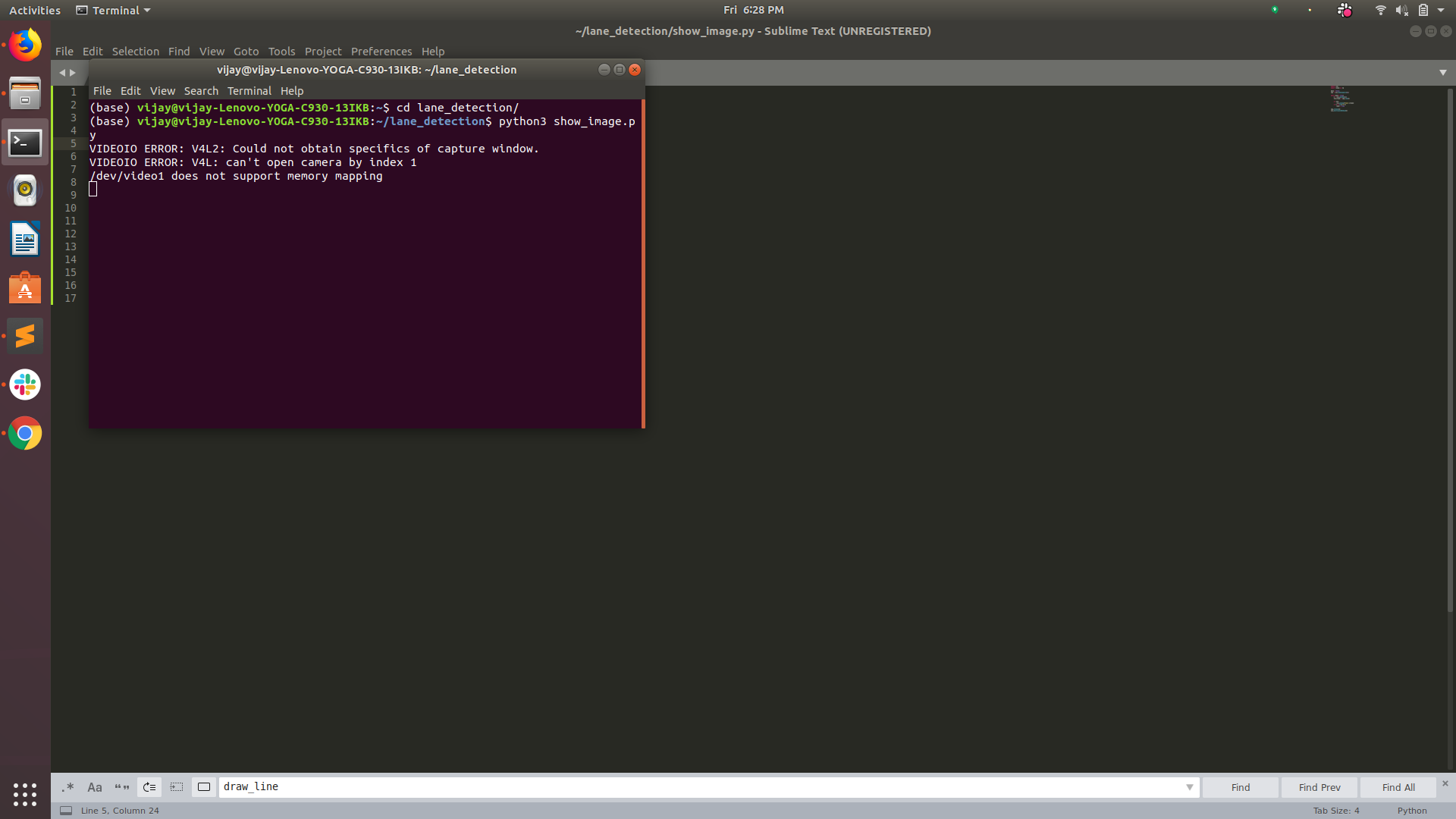
Task: Open Sublime Text Goto menu
Action: [x=246, y=52]
